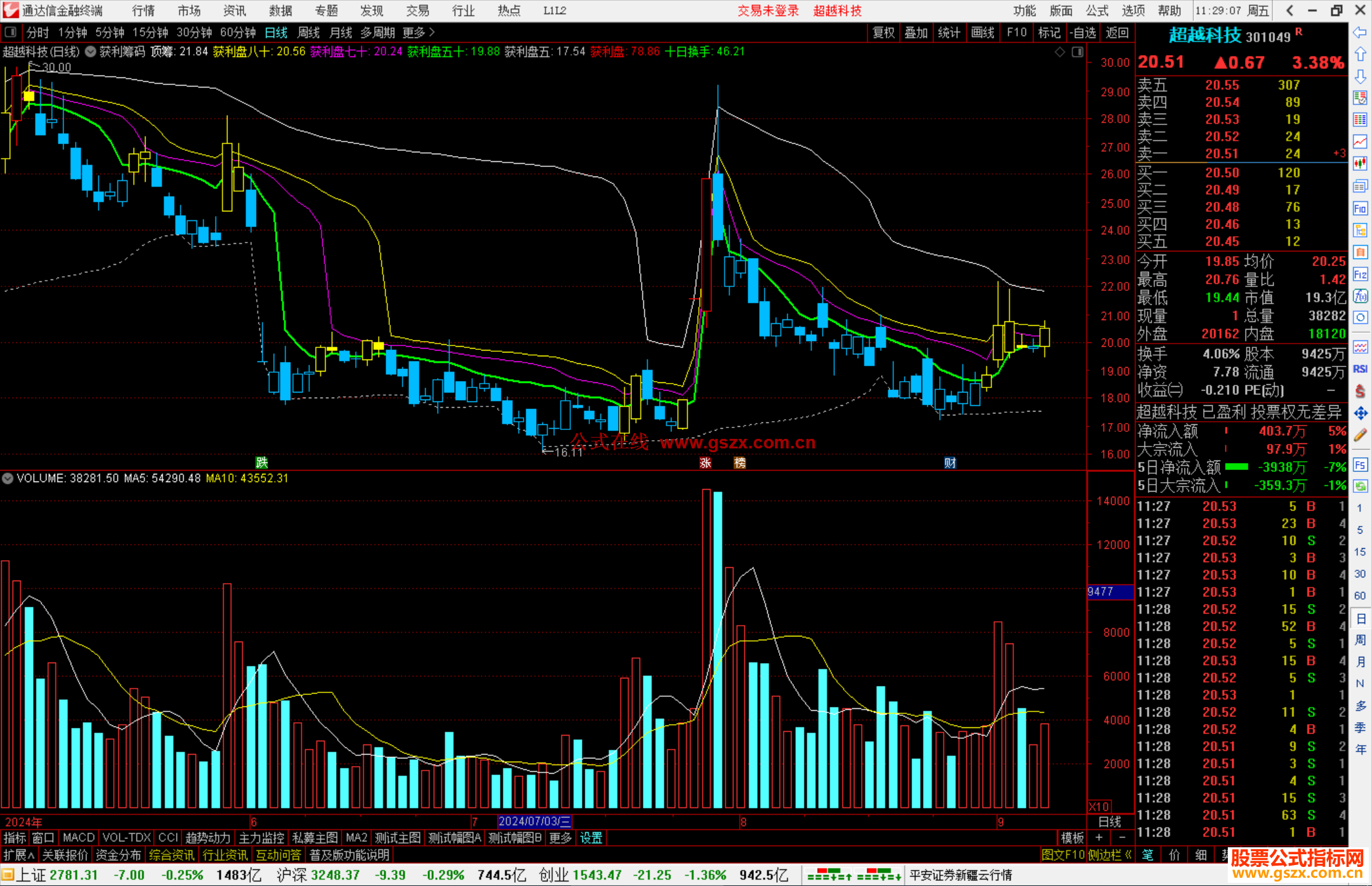This screenshot has height=886, width=1372.
Task: Open the F10 company info sidebar icon
Action: (1360, 208)
